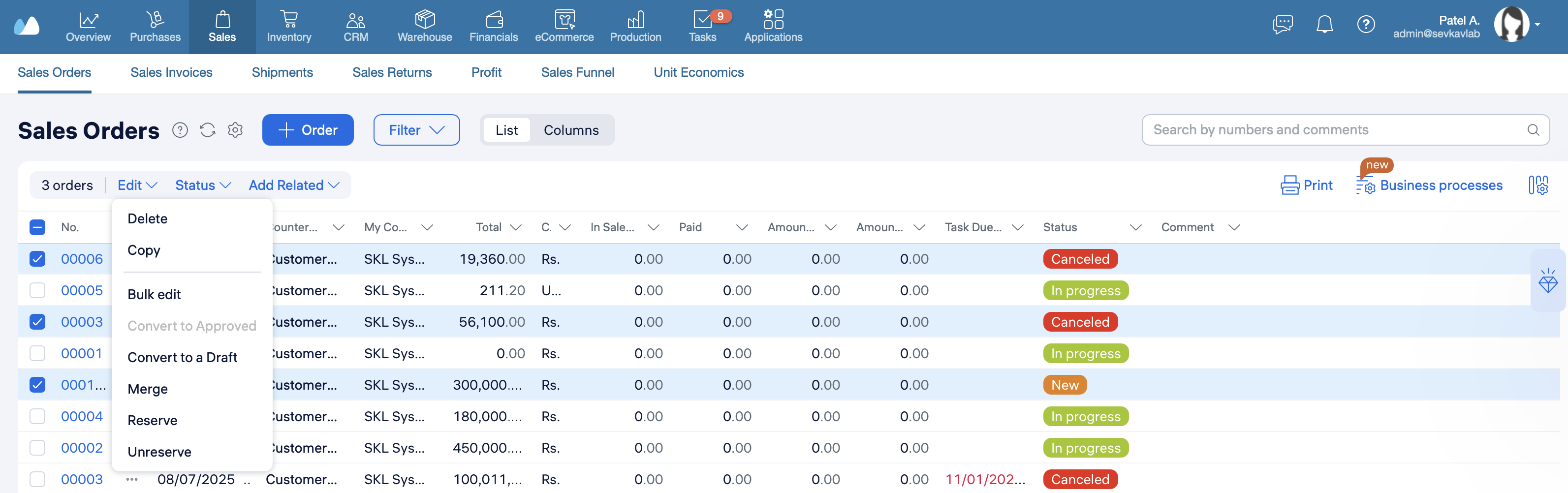Refresh the Sales Orders list

pos(208,129)
